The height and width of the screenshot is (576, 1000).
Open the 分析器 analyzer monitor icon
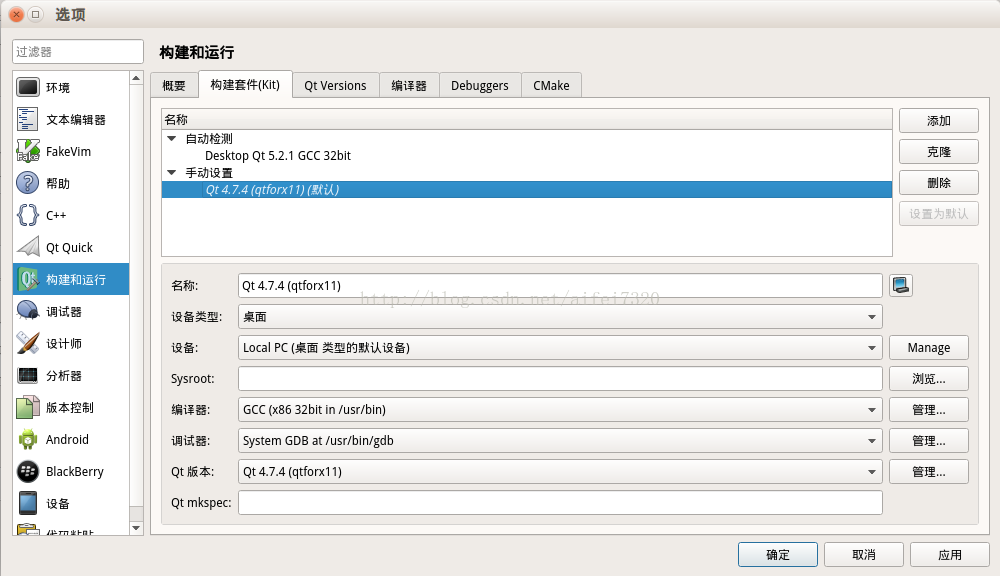point(28,375)
